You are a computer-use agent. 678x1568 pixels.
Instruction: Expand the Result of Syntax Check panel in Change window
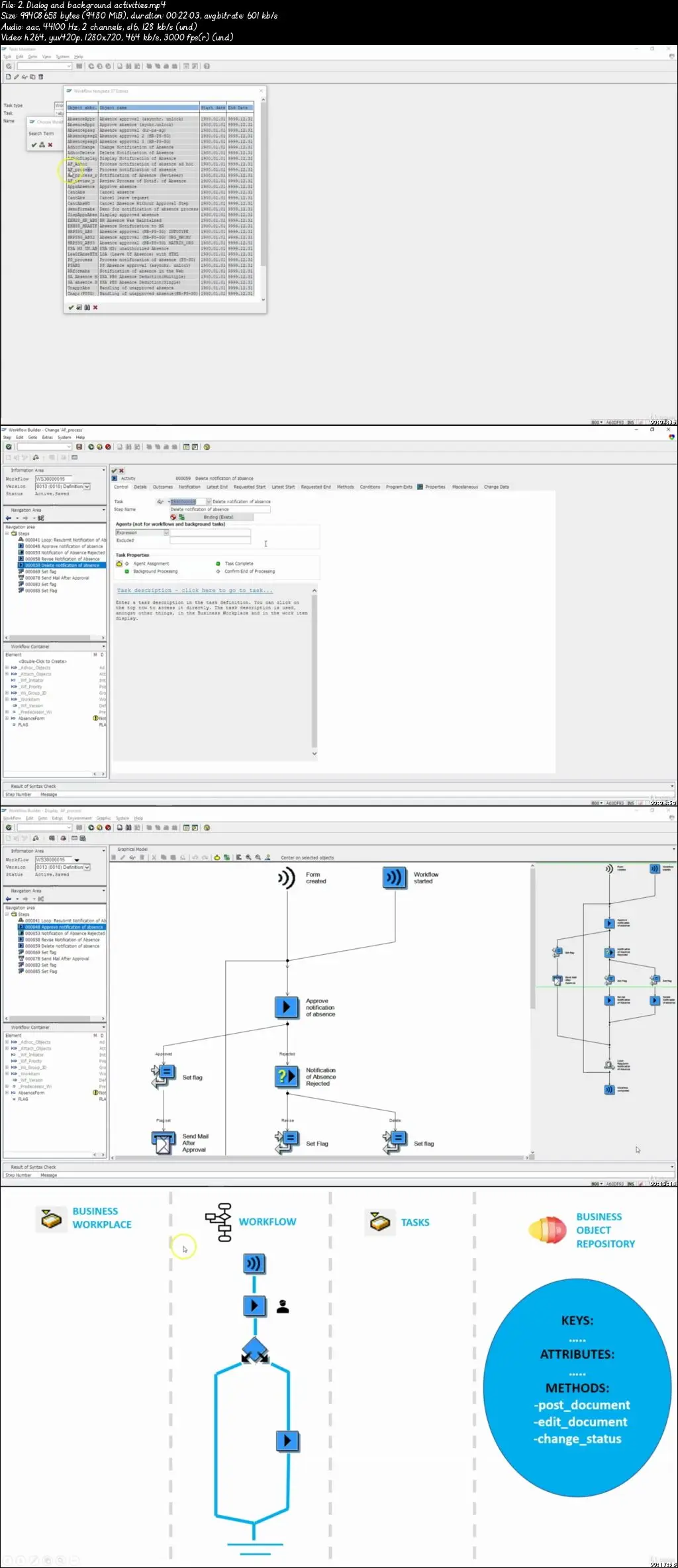[x=672, y=786]
